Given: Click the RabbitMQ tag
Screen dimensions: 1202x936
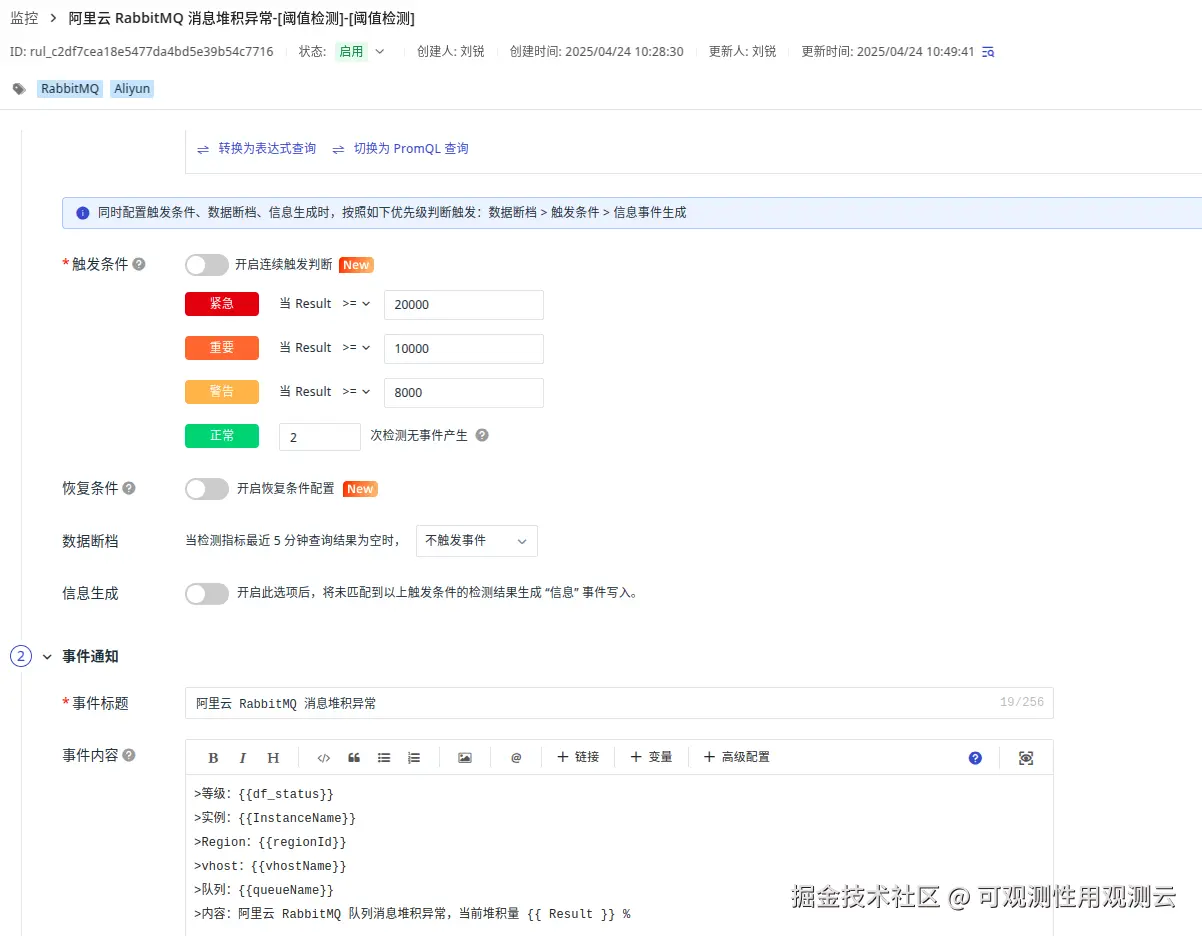Looking at the screenshot, I should [70, 89].
